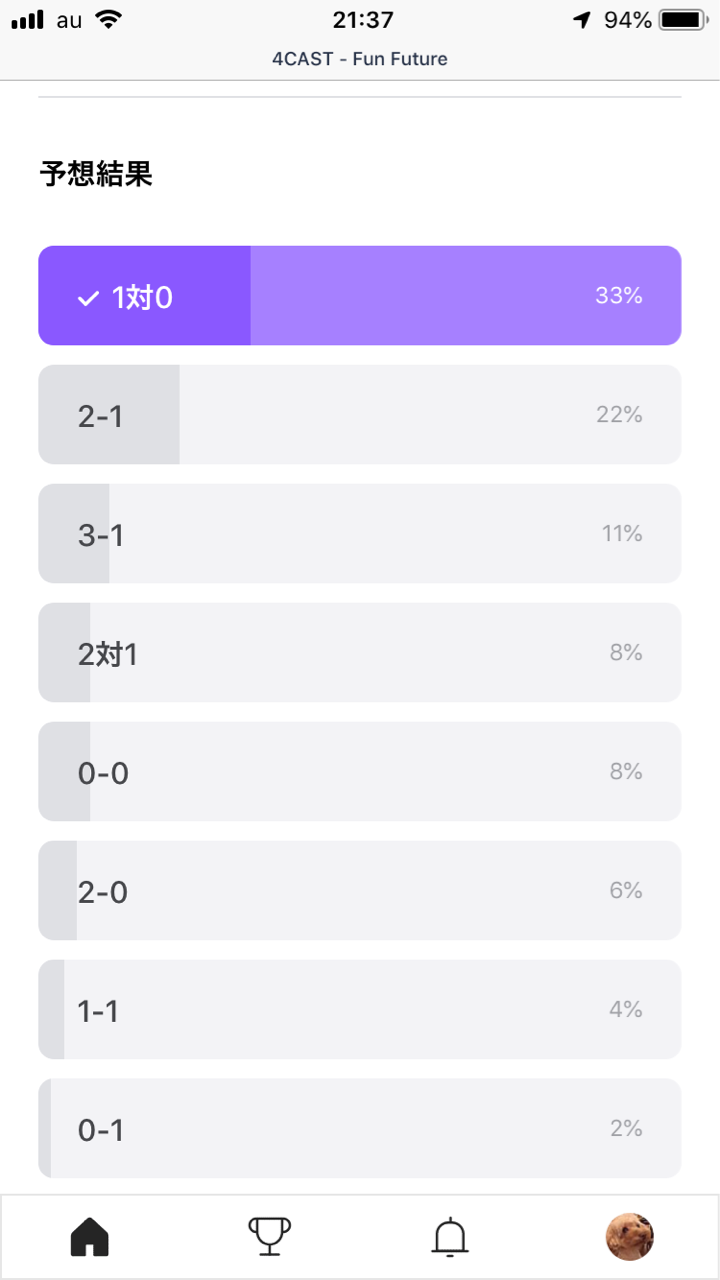
Task: Open the trophy rankings icon
Action: (x=269, y=1238)
